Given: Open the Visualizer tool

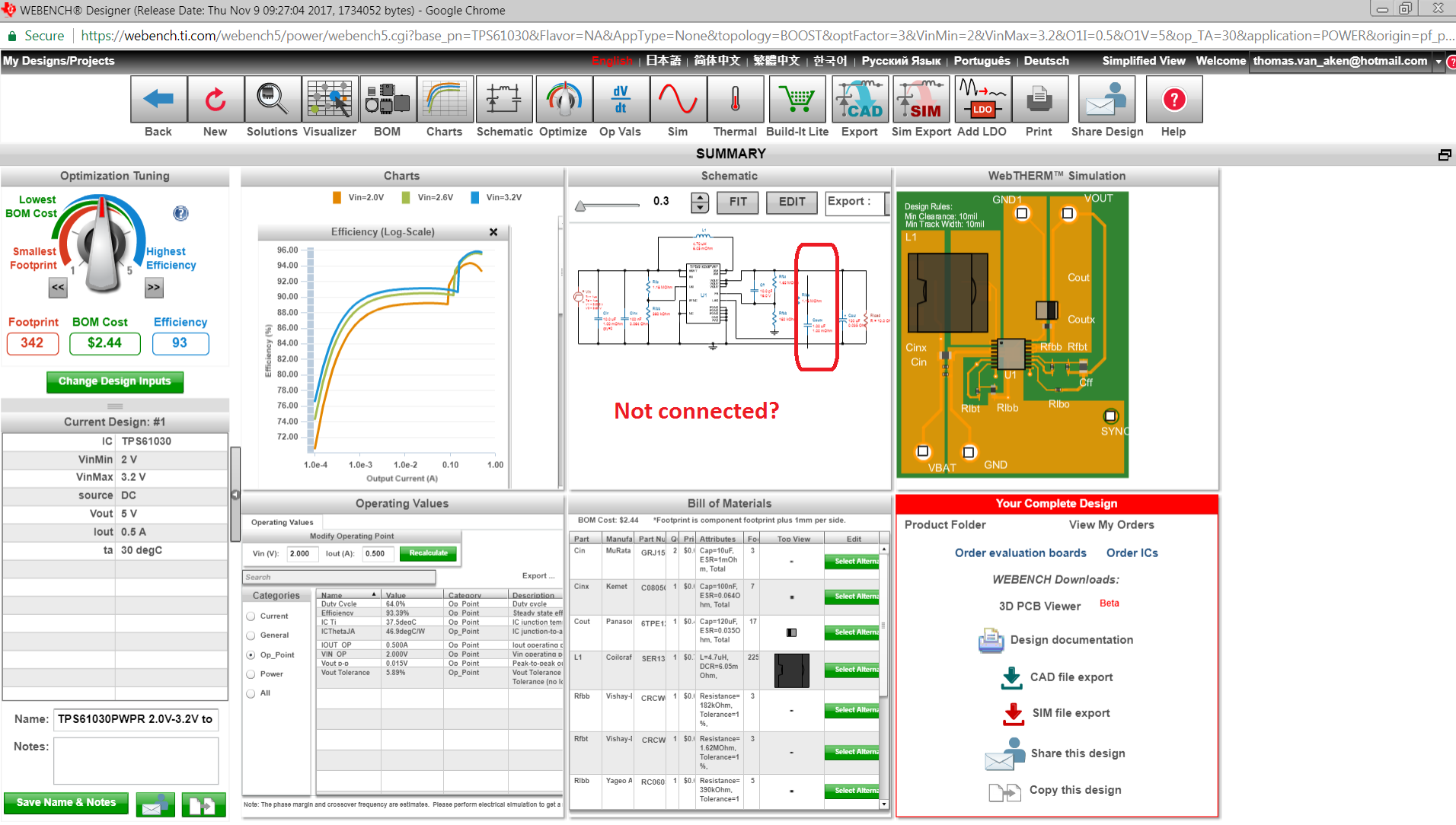Looking at the screenshot, I should (330, 100).
